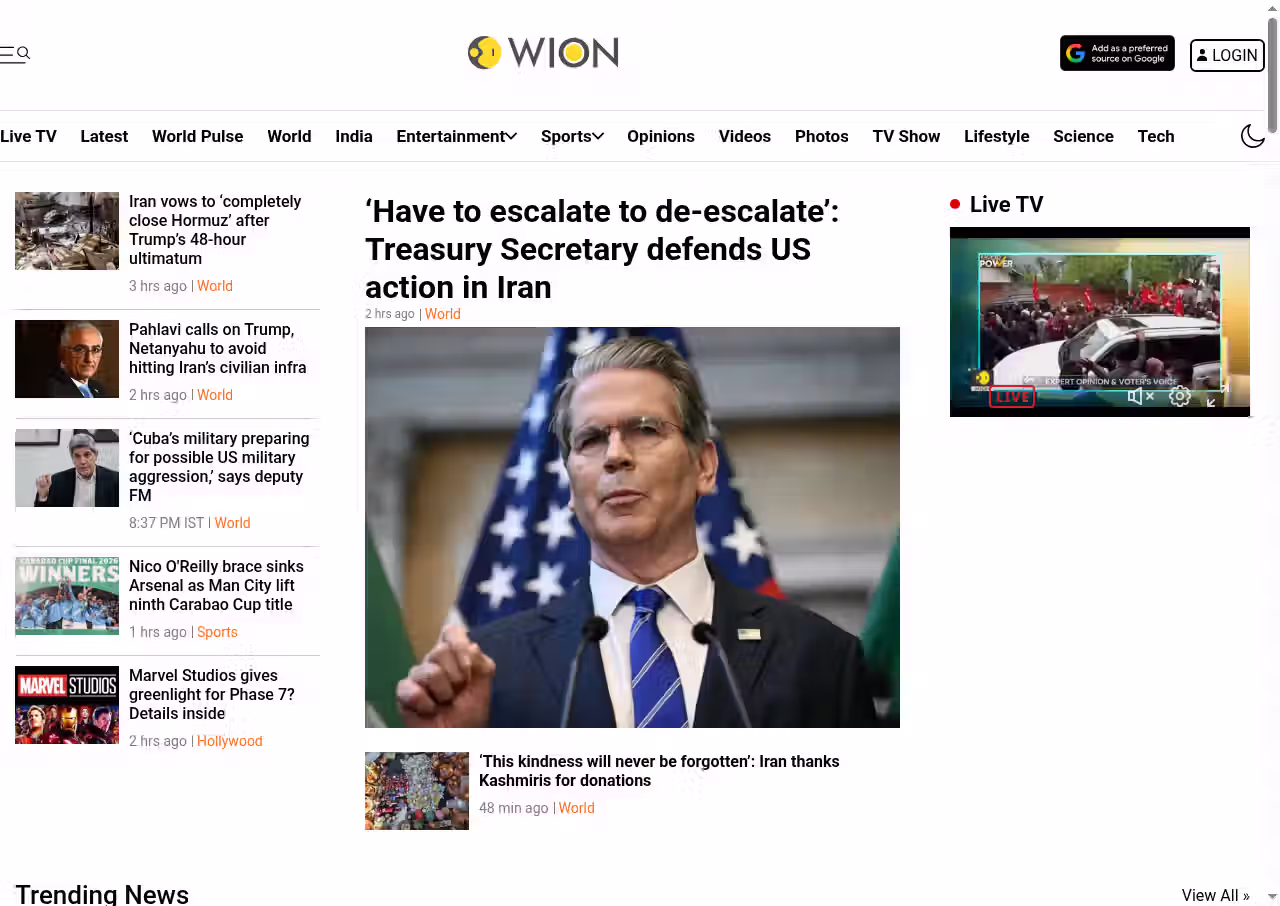Open View All for Trending News
Viewport: 1280px width, 906px height.
coord(1215,895)
